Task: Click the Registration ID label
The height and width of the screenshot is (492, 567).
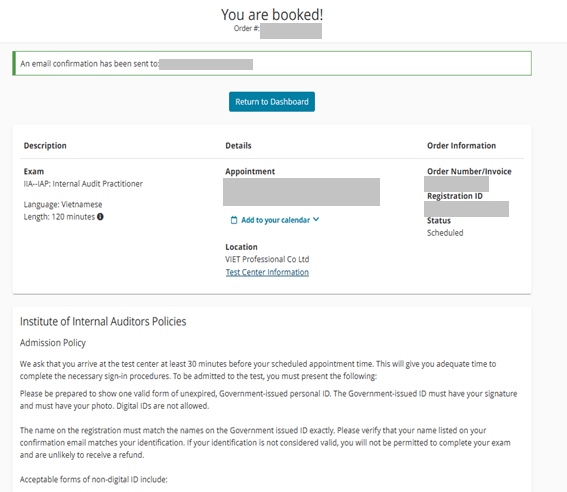Action: coord(455,196)
